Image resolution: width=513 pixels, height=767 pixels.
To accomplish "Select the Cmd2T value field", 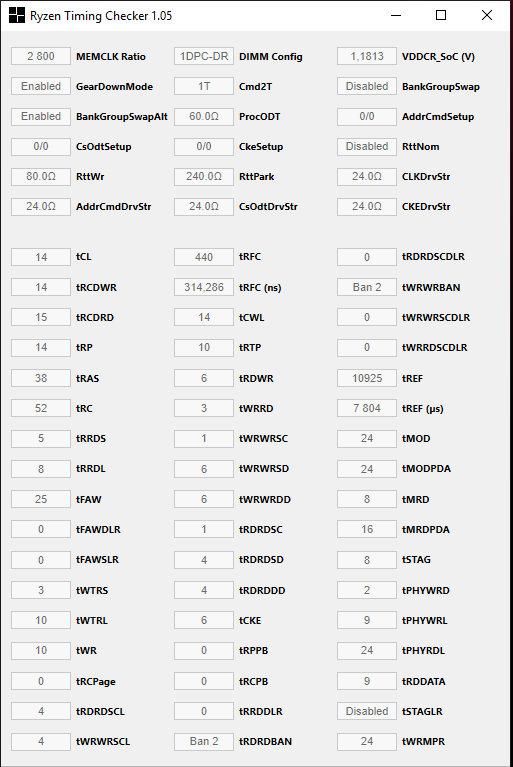I will [204, 86].
